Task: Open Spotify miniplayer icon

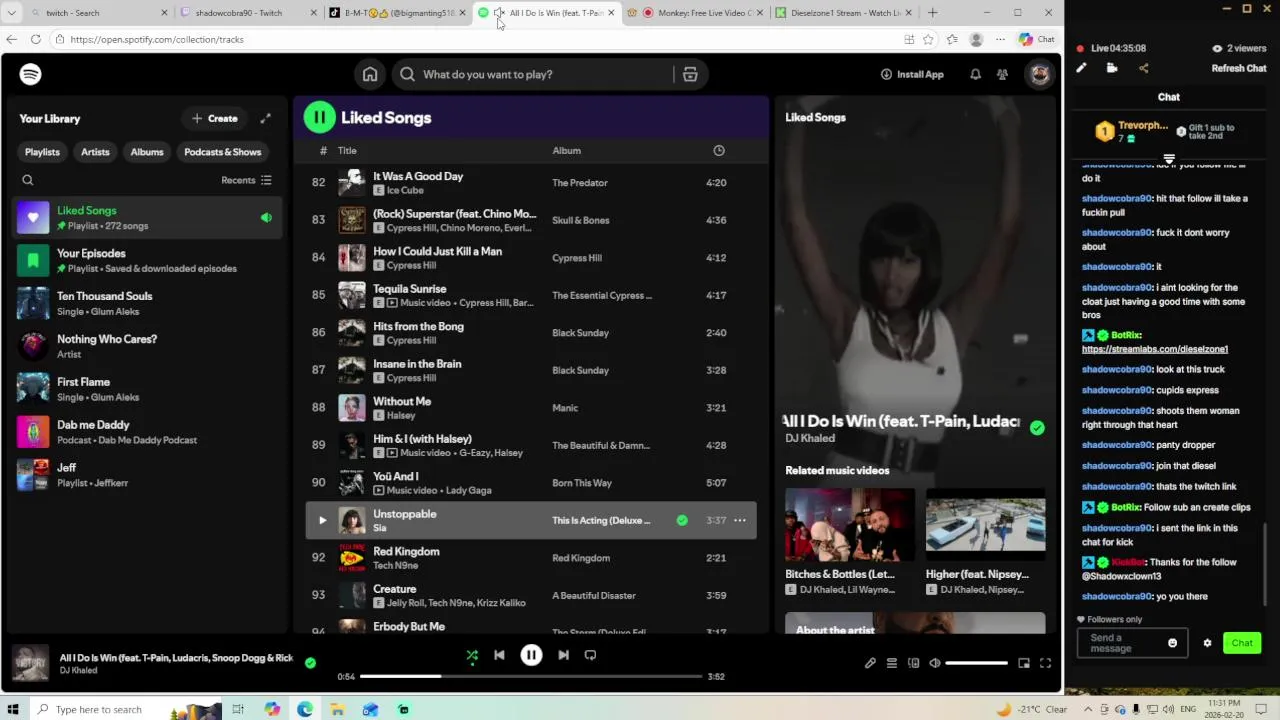Action: coord(1024,663)
